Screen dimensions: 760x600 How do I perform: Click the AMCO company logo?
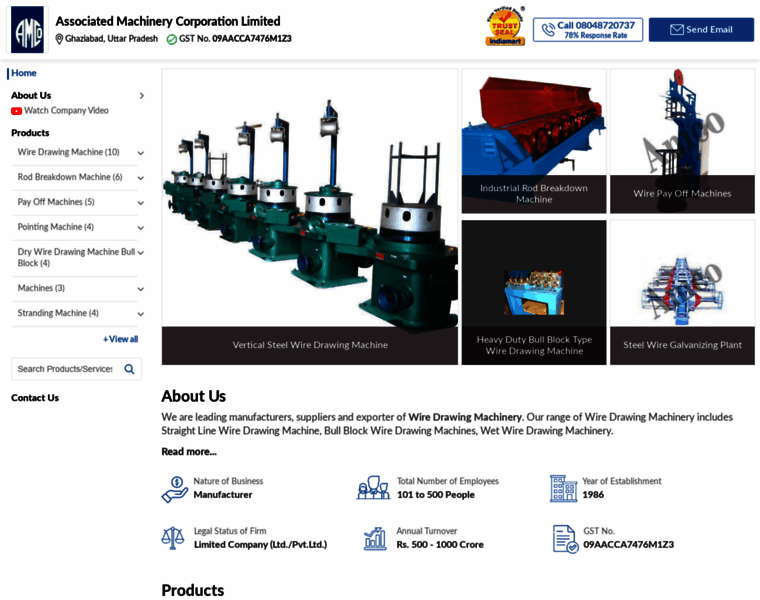[27, 30]
